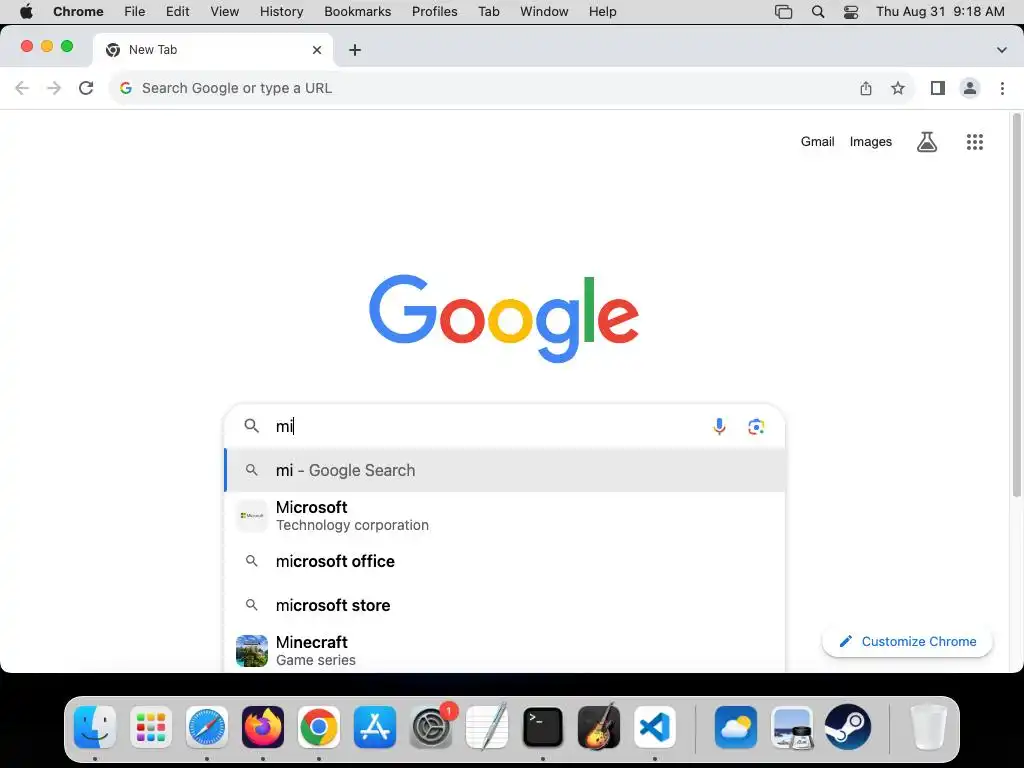Click the share icon in address bar
This screenshot has width=1024, height=768.
[866, 88]
